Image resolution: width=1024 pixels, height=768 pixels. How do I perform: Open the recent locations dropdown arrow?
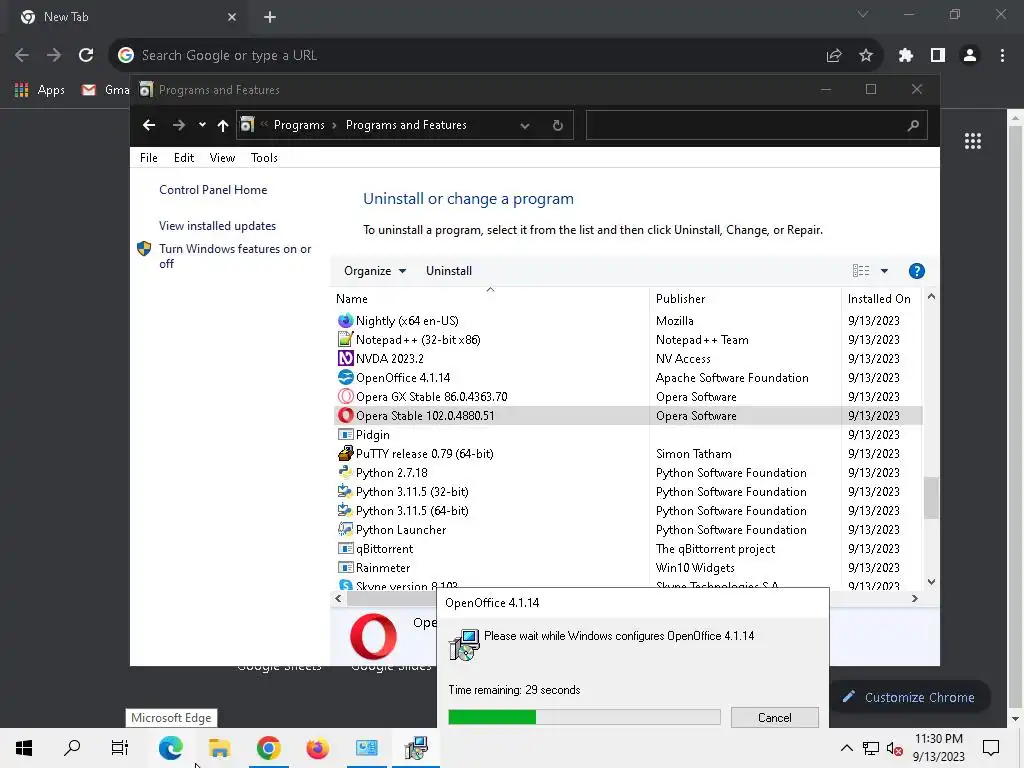(x=202, y=125)
